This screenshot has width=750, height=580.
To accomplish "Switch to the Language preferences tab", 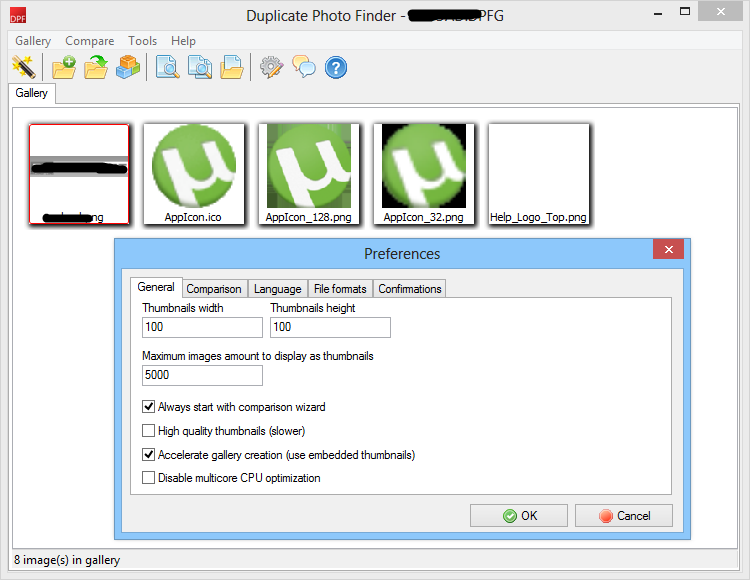I will click(277, 289).
